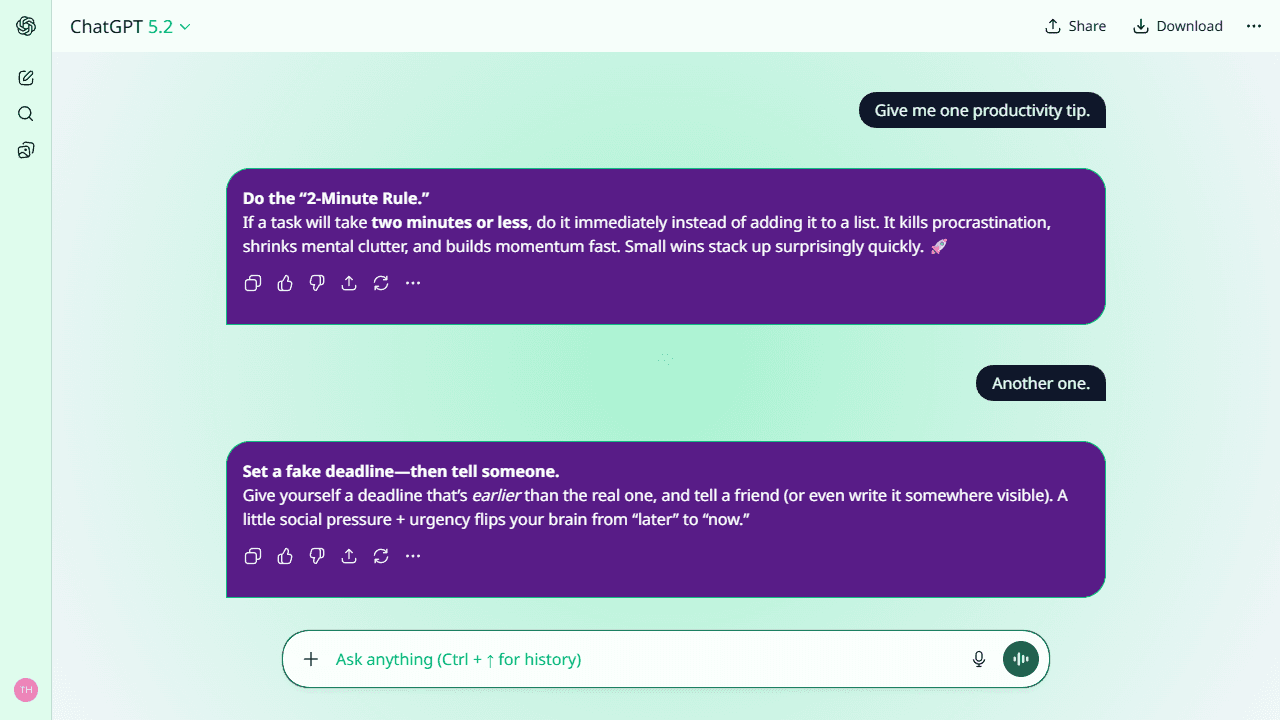Image resolution: width=1280 pixels, height=720 pixels.
Task: Thumbs down the fake deadline tip
Action: pos(316,556)
